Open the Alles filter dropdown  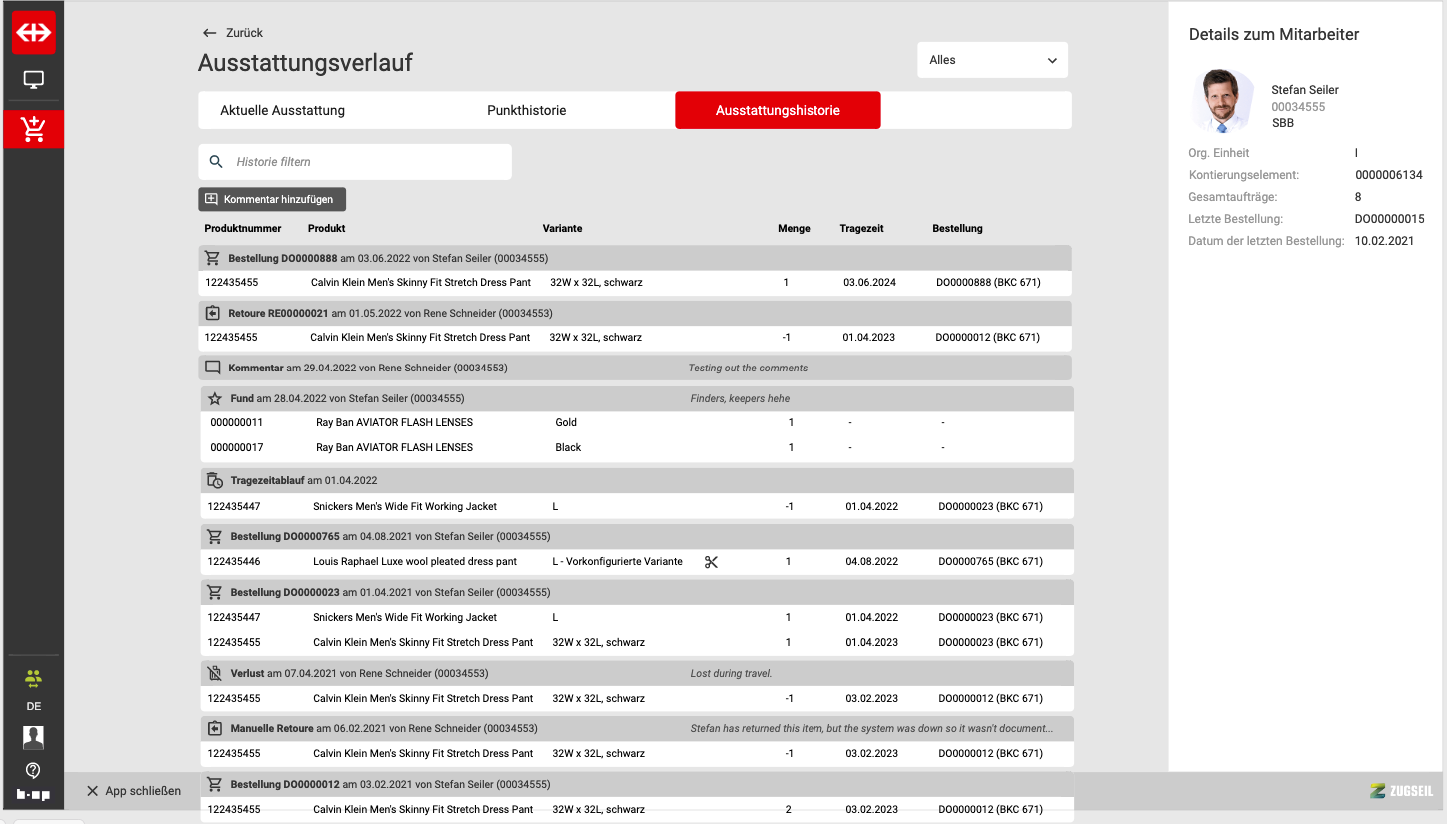[992, 60]
